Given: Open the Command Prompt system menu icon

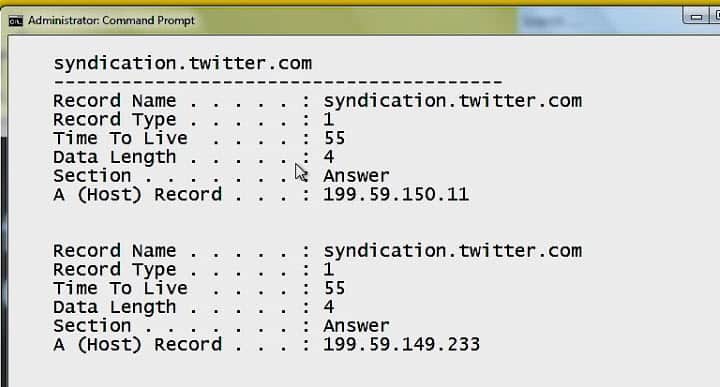Looking at the screenshot, I should pyautogui.click(x=16, y=21).
